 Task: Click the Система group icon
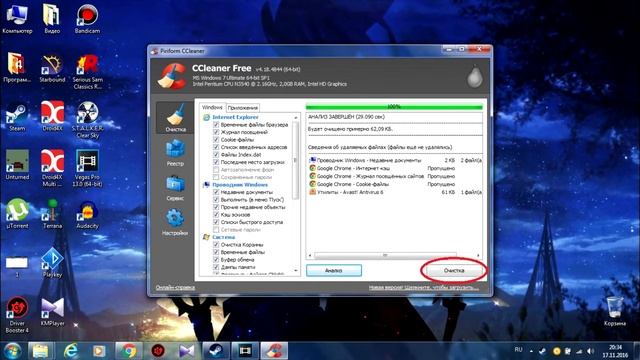coord(207,237)
